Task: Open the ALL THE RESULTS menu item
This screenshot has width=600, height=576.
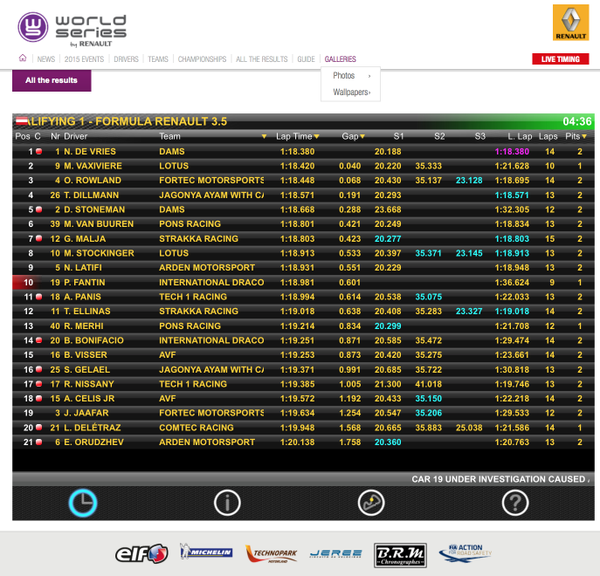Action: (x=262, y=59)
